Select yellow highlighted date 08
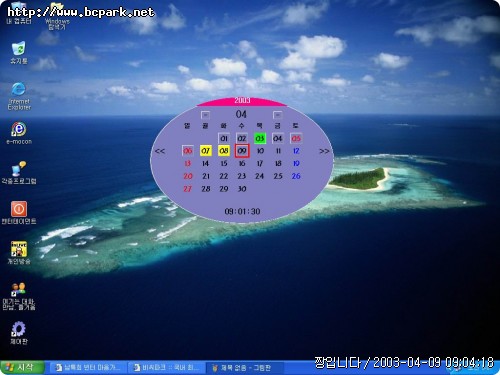This screenshot has height=375, width=500. 224,151
